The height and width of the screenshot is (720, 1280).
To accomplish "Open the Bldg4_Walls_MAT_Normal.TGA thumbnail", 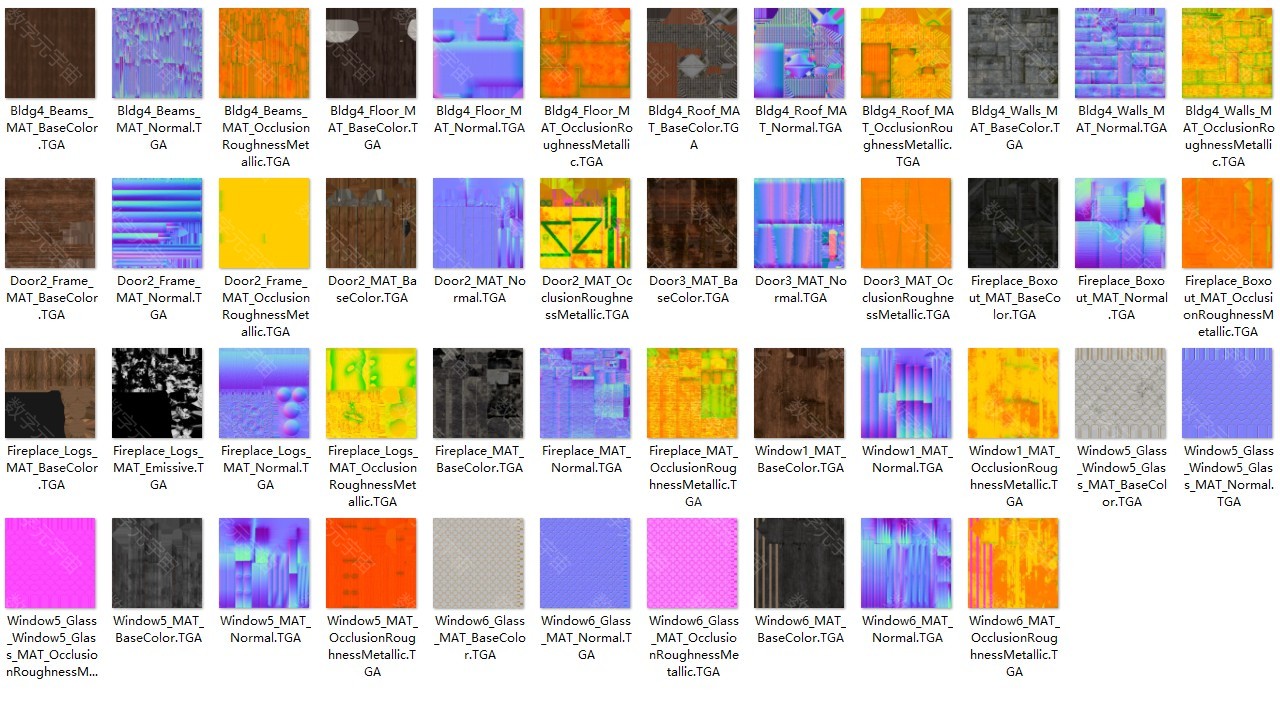I will tap(1120, 53).
